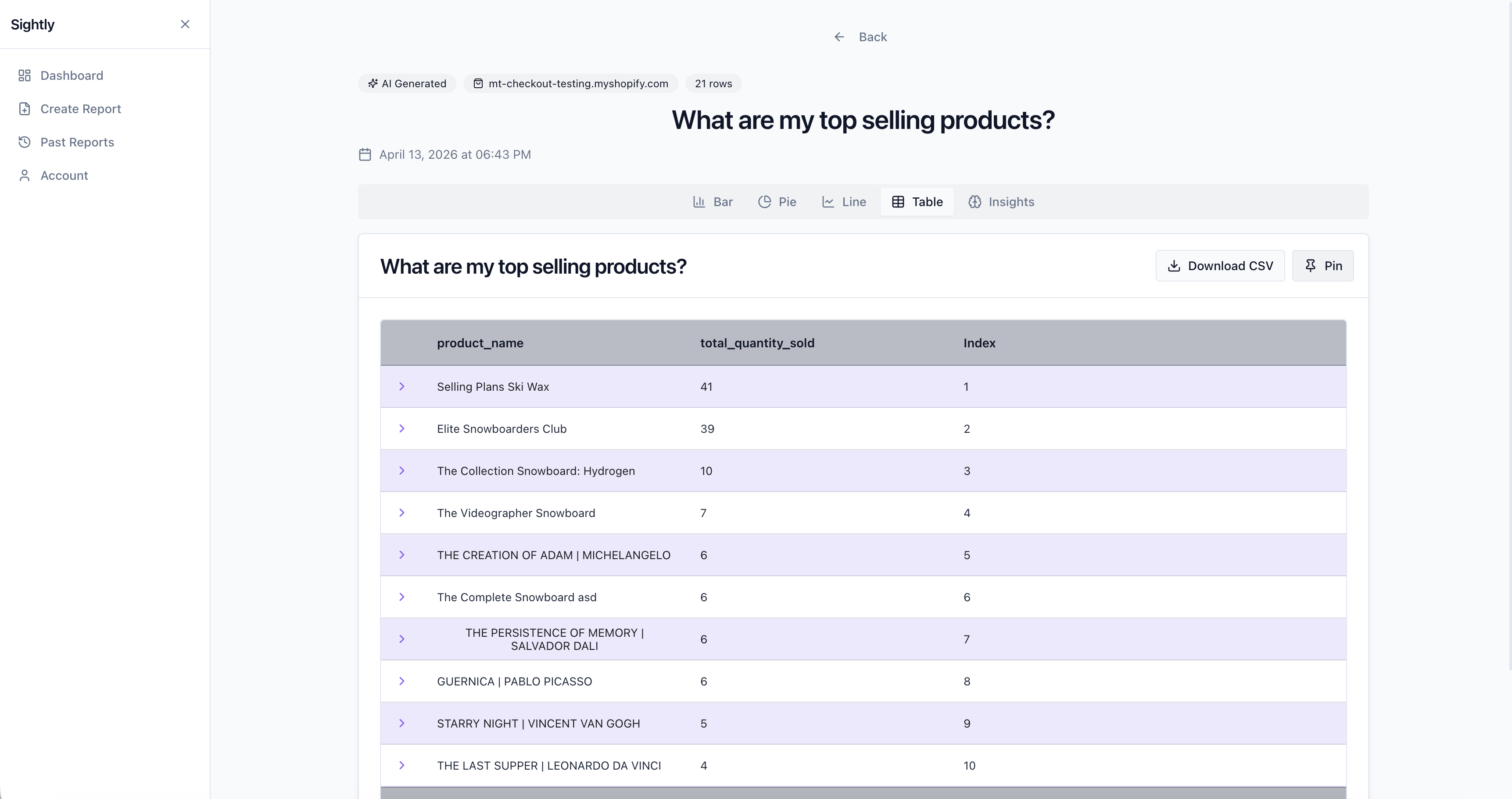Click the Account person icon
The image size is (1512, 799).
point(24,176)
